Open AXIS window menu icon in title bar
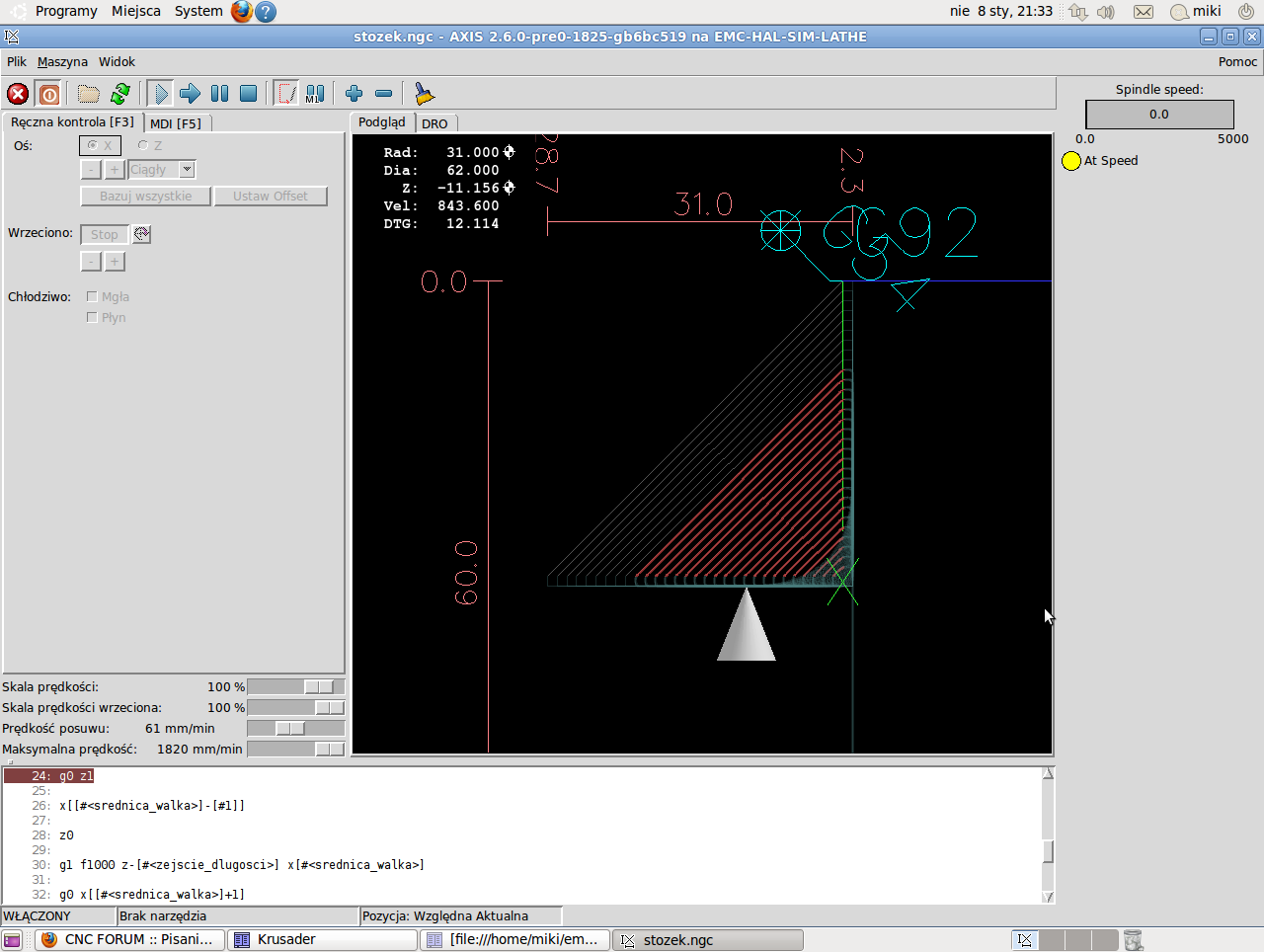1264x952 pixels. tap(12, 37)
